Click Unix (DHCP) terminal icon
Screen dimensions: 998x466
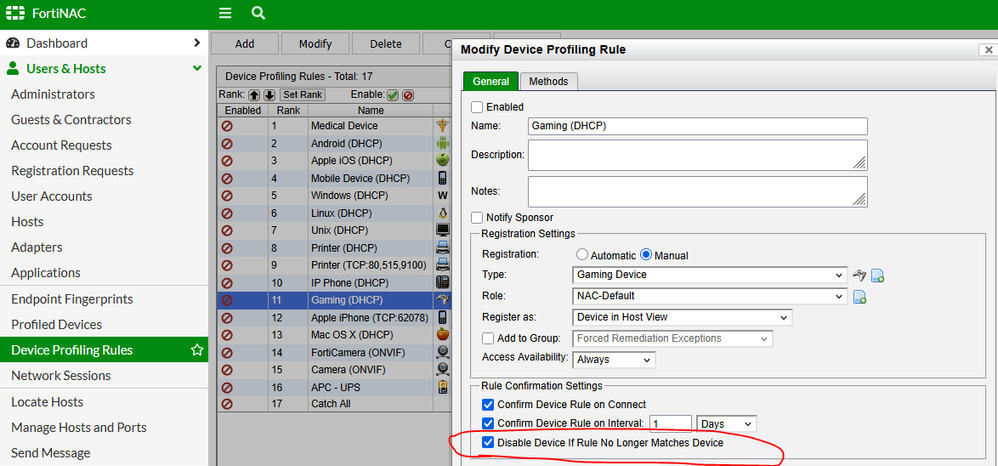[442, 230]
